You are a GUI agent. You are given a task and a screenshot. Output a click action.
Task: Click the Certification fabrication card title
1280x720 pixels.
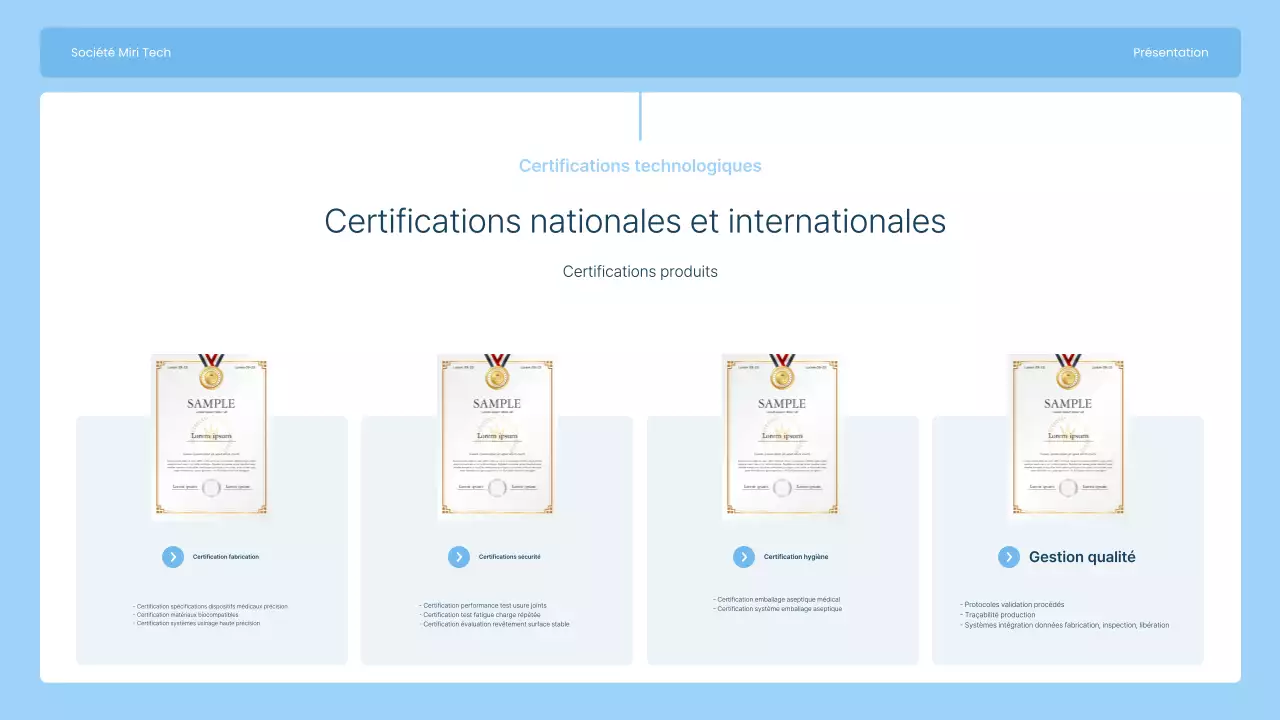click(x=225, y=557)
